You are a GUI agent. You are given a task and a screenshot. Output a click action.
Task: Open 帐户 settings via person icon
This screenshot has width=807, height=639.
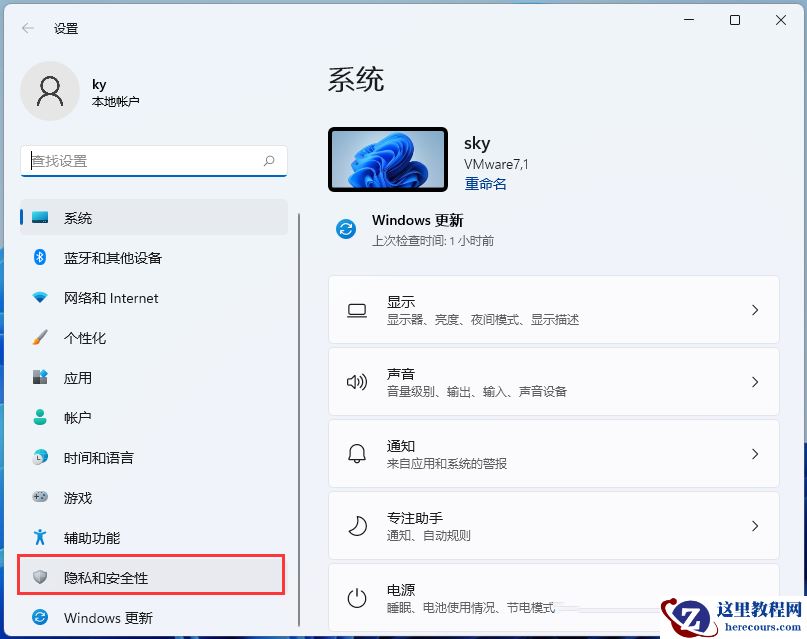click(38, 418)
